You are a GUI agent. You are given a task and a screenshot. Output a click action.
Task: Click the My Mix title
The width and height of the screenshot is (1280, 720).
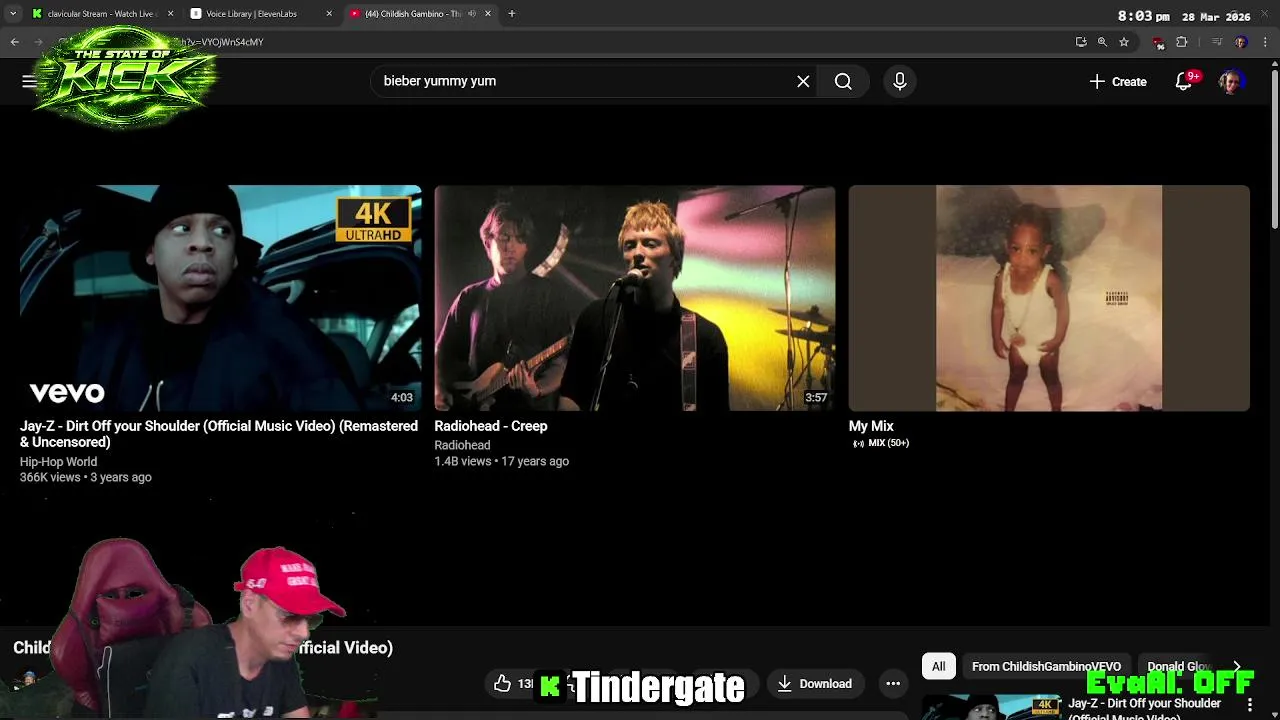(871, 426)
